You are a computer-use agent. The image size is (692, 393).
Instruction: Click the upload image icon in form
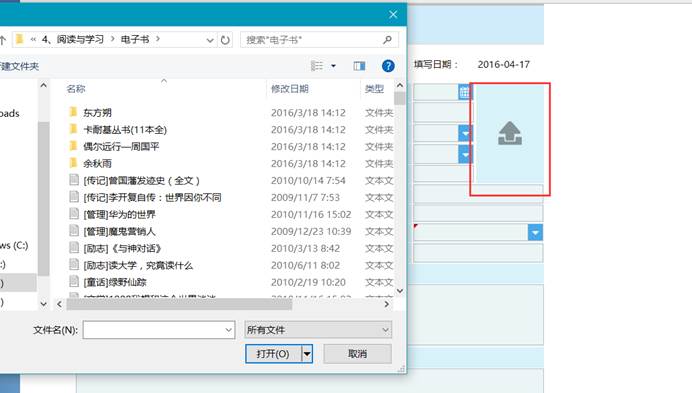coord(510,134)
